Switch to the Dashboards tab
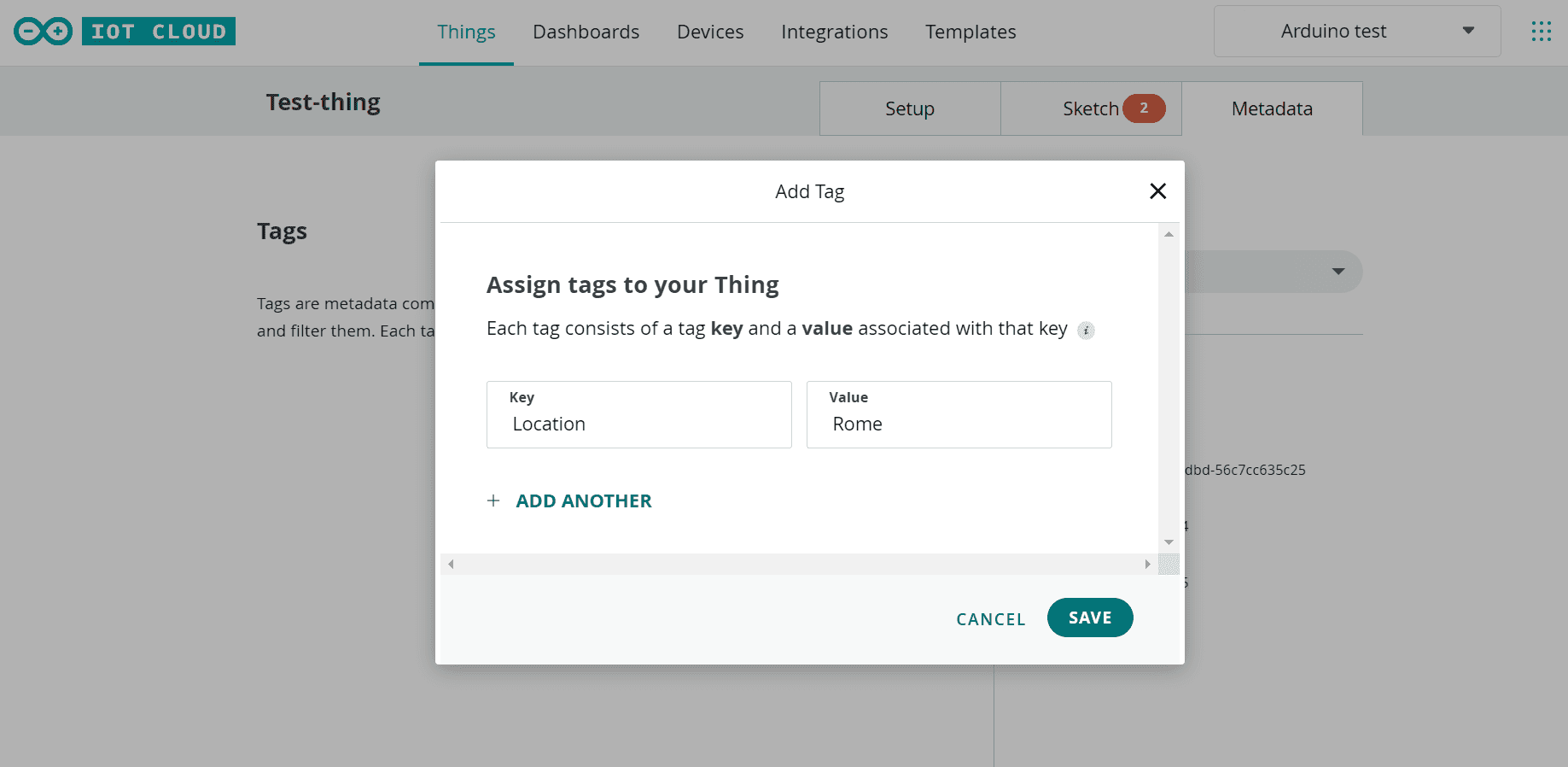Image resolution: width=1568 pixels, height=767 pixels. [586, 32]
